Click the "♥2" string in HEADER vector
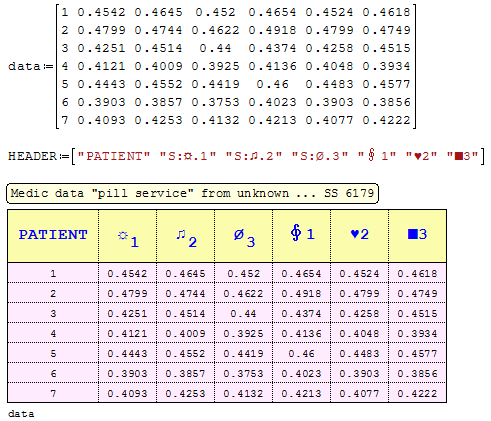This screenshot has height=421, width=491. [x=421, y=156]
